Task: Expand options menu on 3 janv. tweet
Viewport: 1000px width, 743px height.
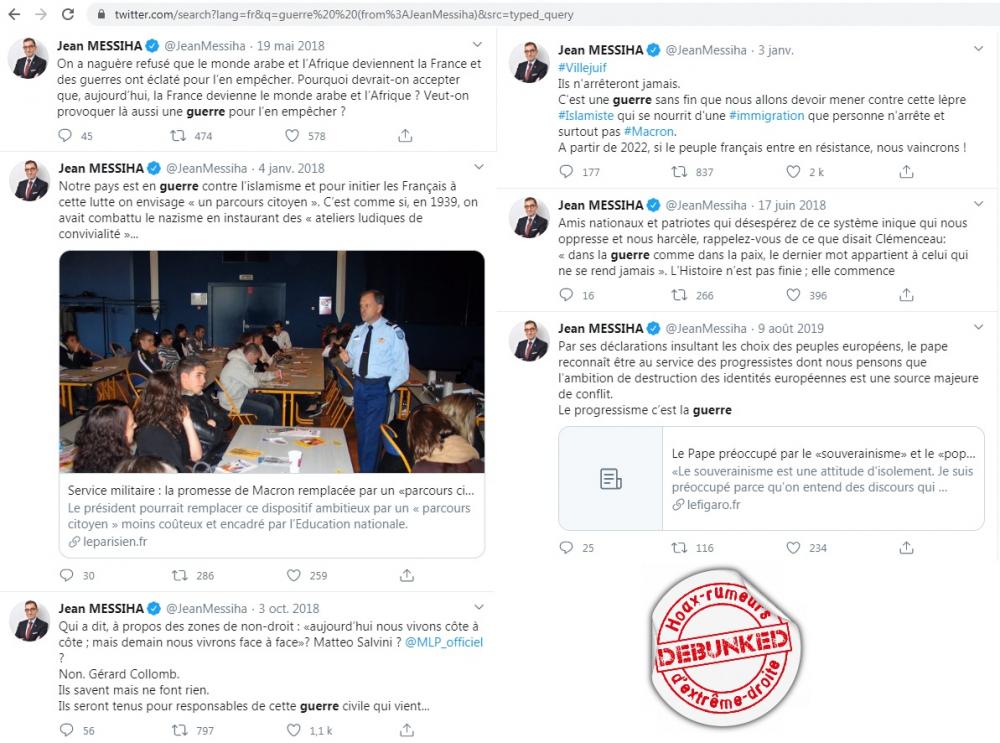Action: coord(978,48)
